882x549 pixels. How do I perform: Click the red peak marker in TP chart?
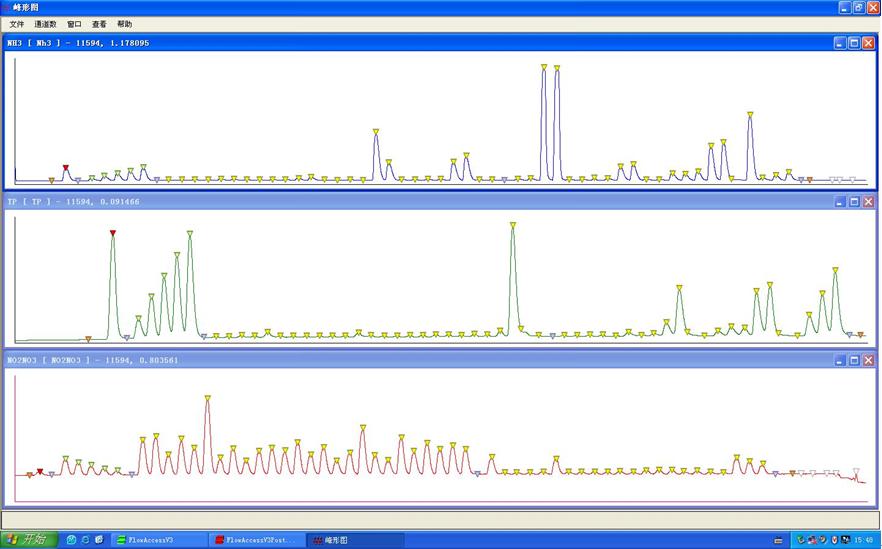pyautogui.click(x=113, y=233)
